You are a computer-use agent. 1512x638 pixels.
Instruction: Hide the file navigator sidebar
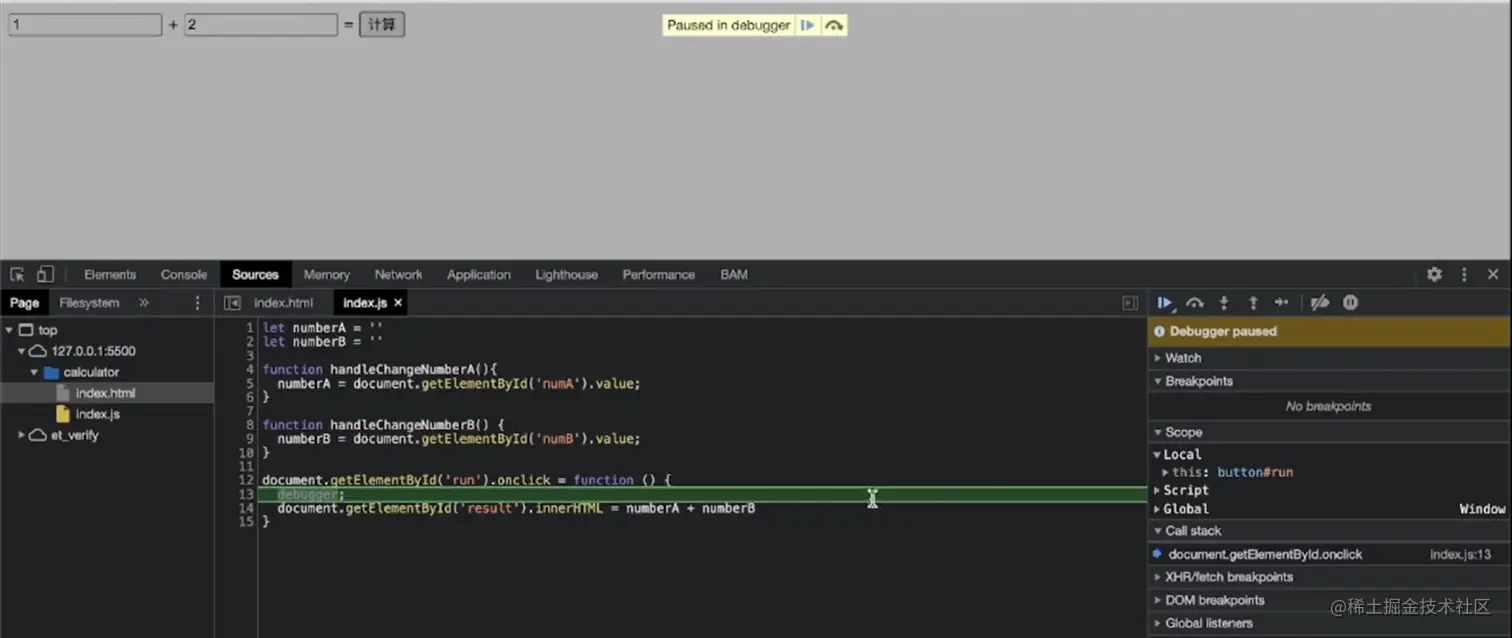[232, 302]
